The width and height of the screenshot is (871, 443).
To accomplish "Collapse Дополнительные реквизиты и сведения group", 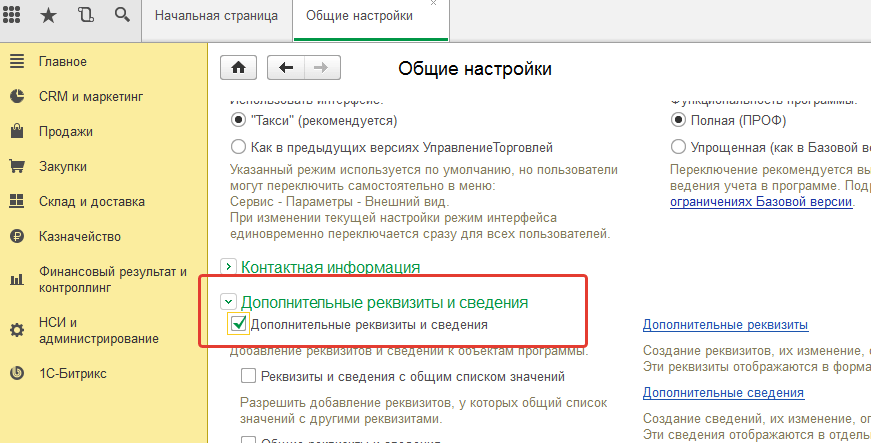I will (228, 301).
